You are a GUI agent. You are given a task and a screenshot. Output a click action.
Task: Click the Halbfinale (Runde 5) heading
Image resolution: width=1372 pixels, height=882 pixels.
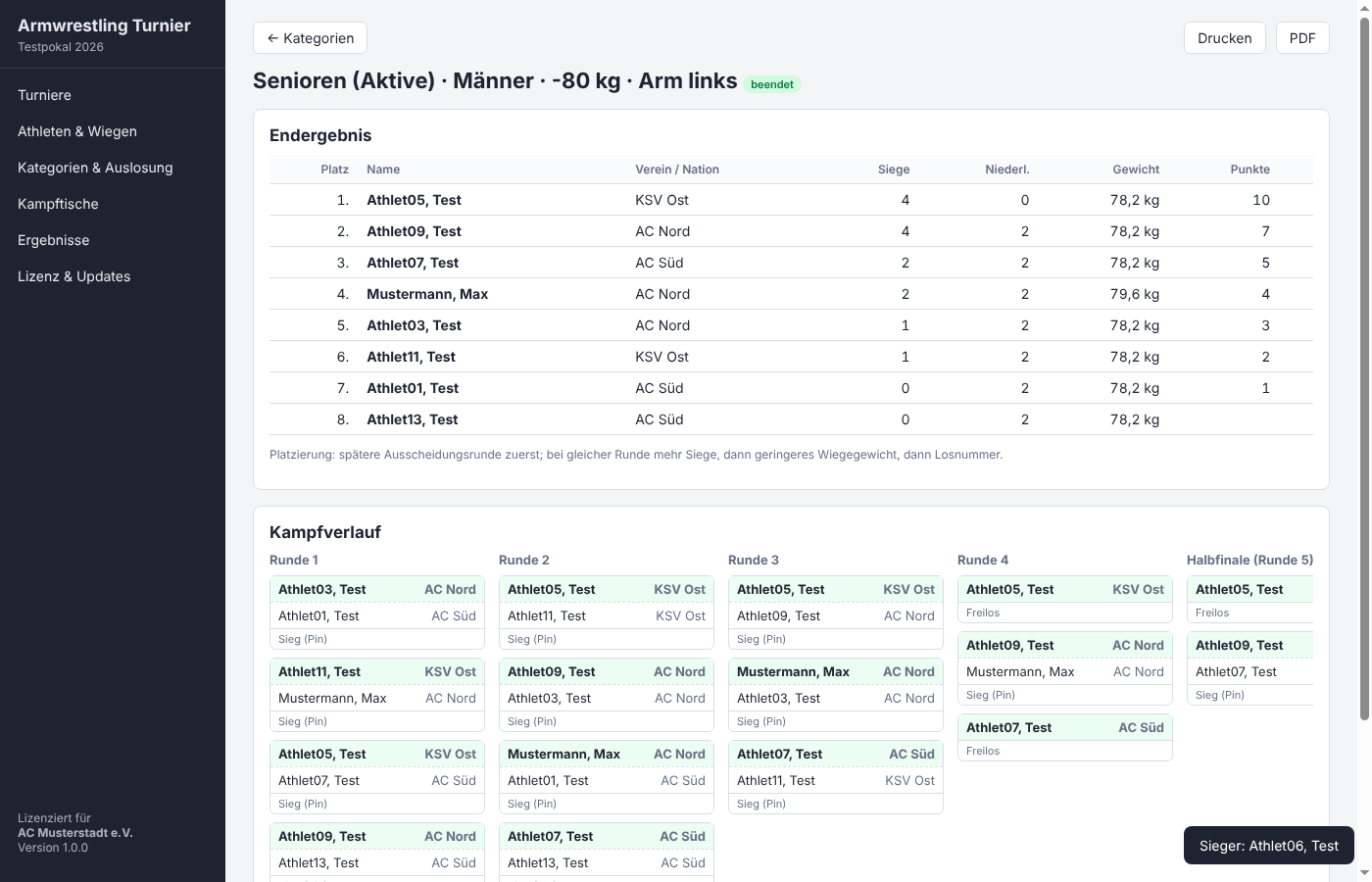(x=1249, y=560)
